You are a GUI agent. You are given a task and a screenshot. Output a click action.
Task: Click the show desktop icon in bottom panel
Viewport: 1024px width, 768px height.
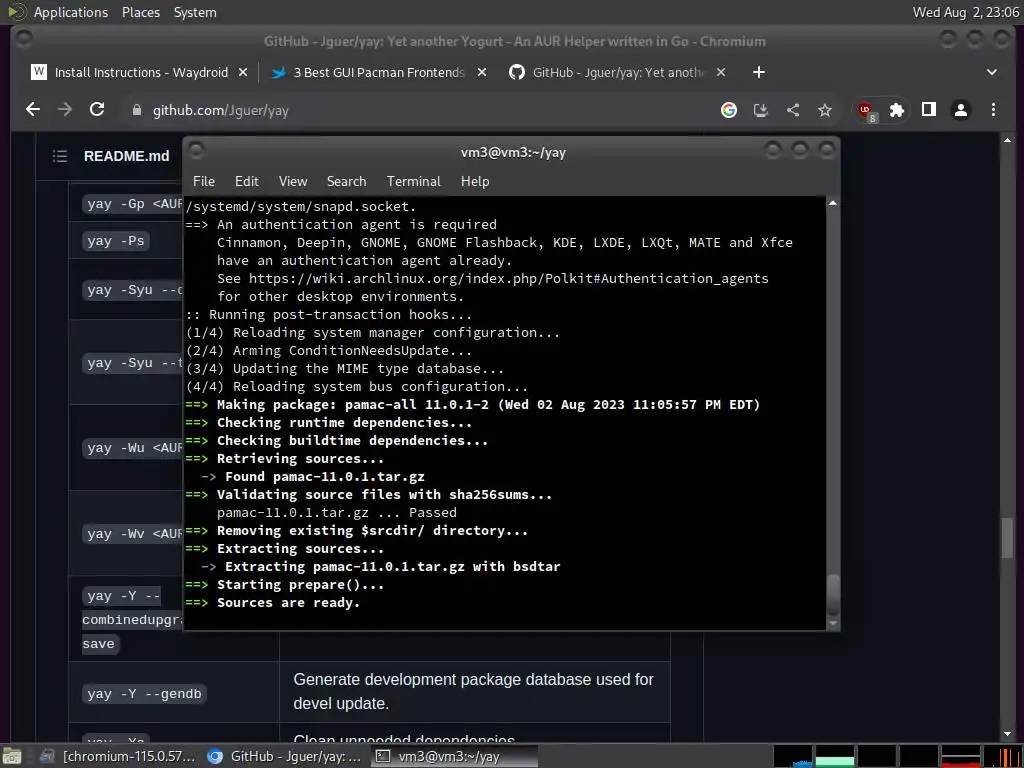click(11, 756)
